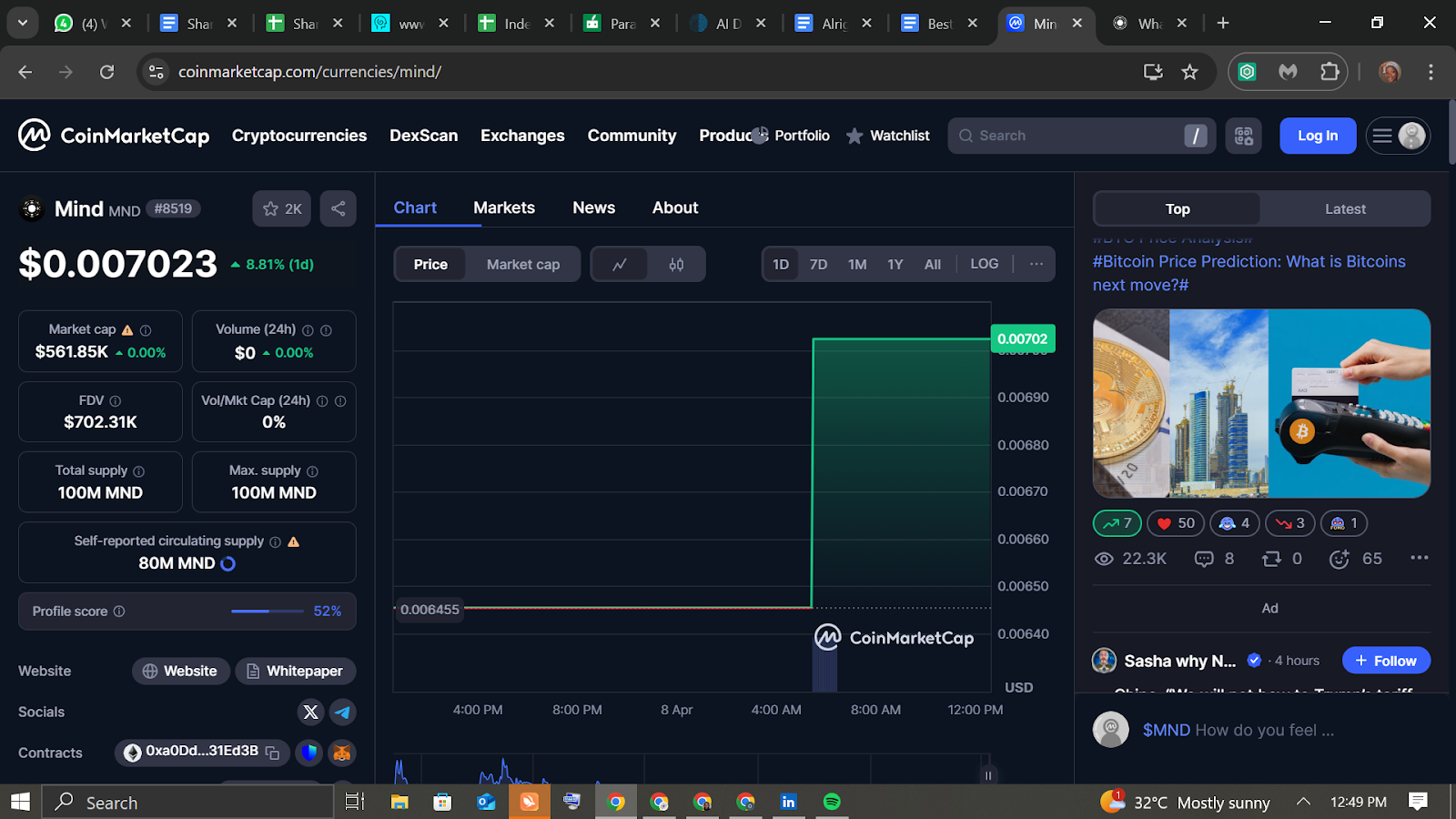
Task: Click the Profile score progress bar
Action: coord(268,612)
